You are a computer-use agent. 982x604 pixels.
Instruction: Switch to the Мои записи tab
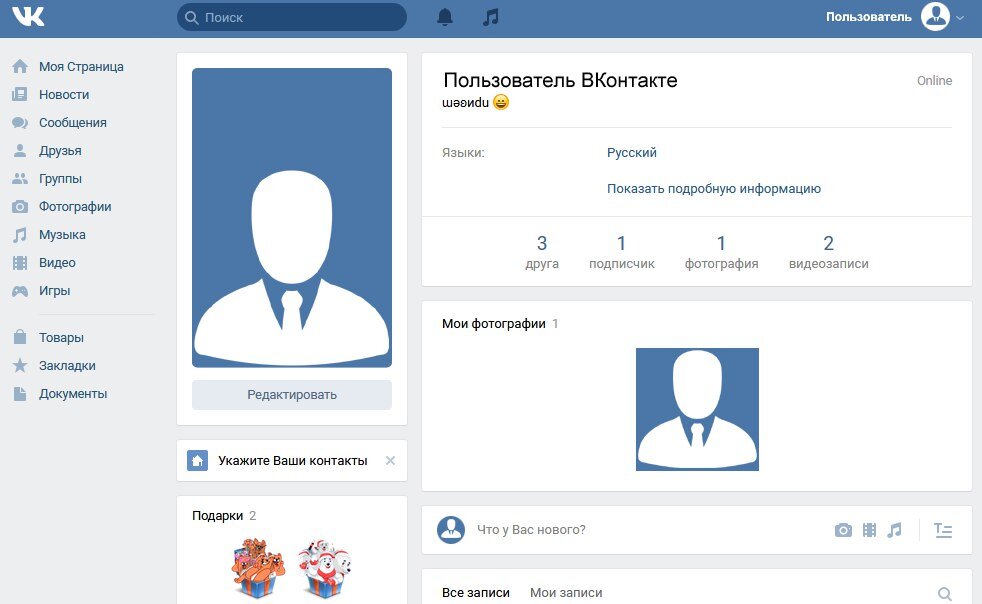click(566, 593)
